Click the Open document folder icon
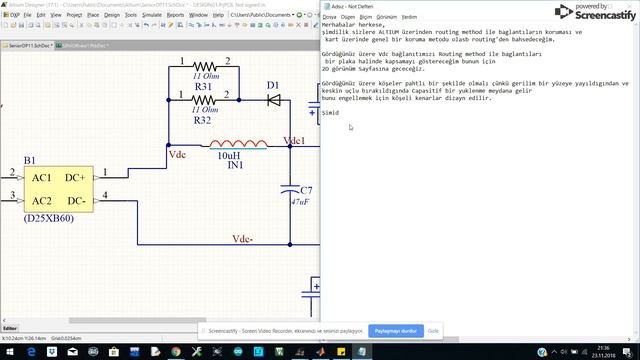 (13, 25)
